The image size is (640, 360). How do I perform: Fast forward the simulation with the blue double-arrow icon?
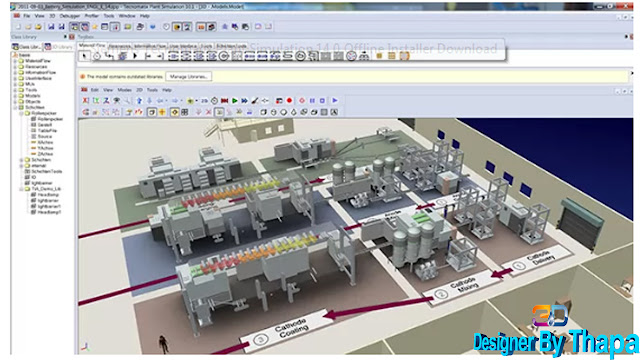coord(244,100)
